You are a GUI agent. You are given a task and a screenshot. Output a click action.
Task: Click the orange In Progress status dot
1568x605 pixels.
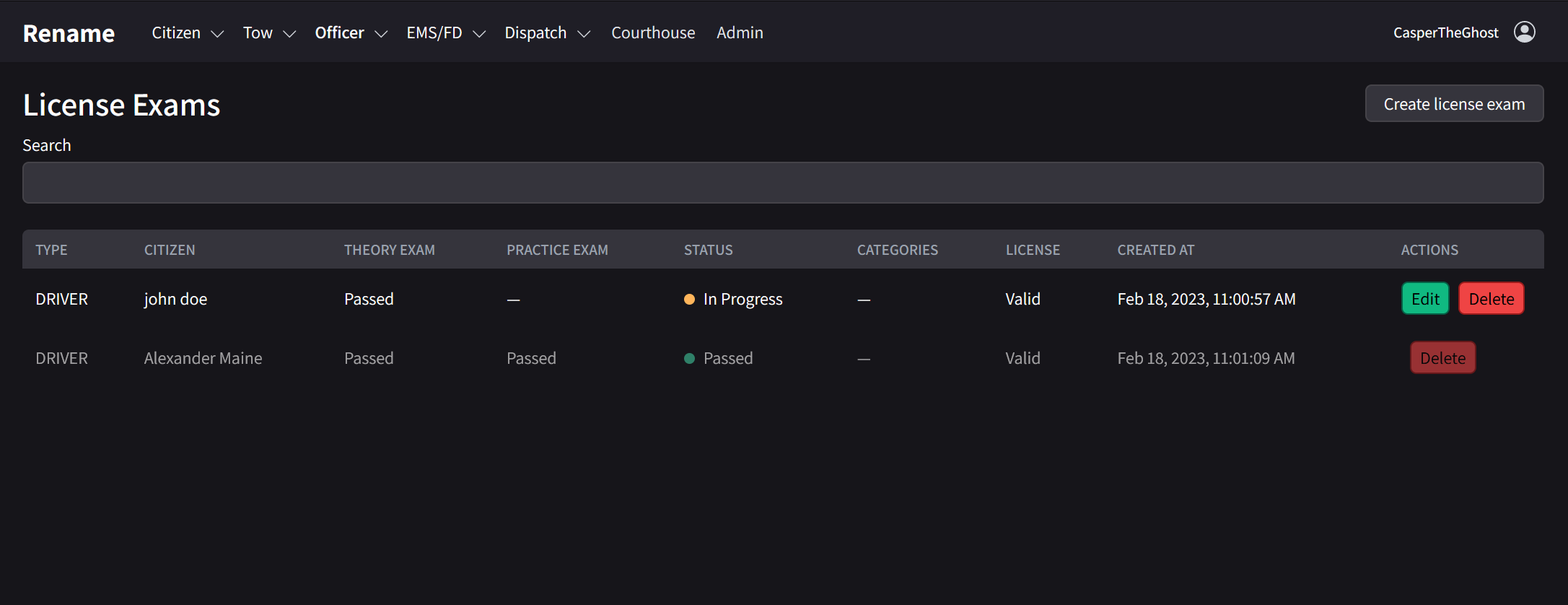(689, 300)
